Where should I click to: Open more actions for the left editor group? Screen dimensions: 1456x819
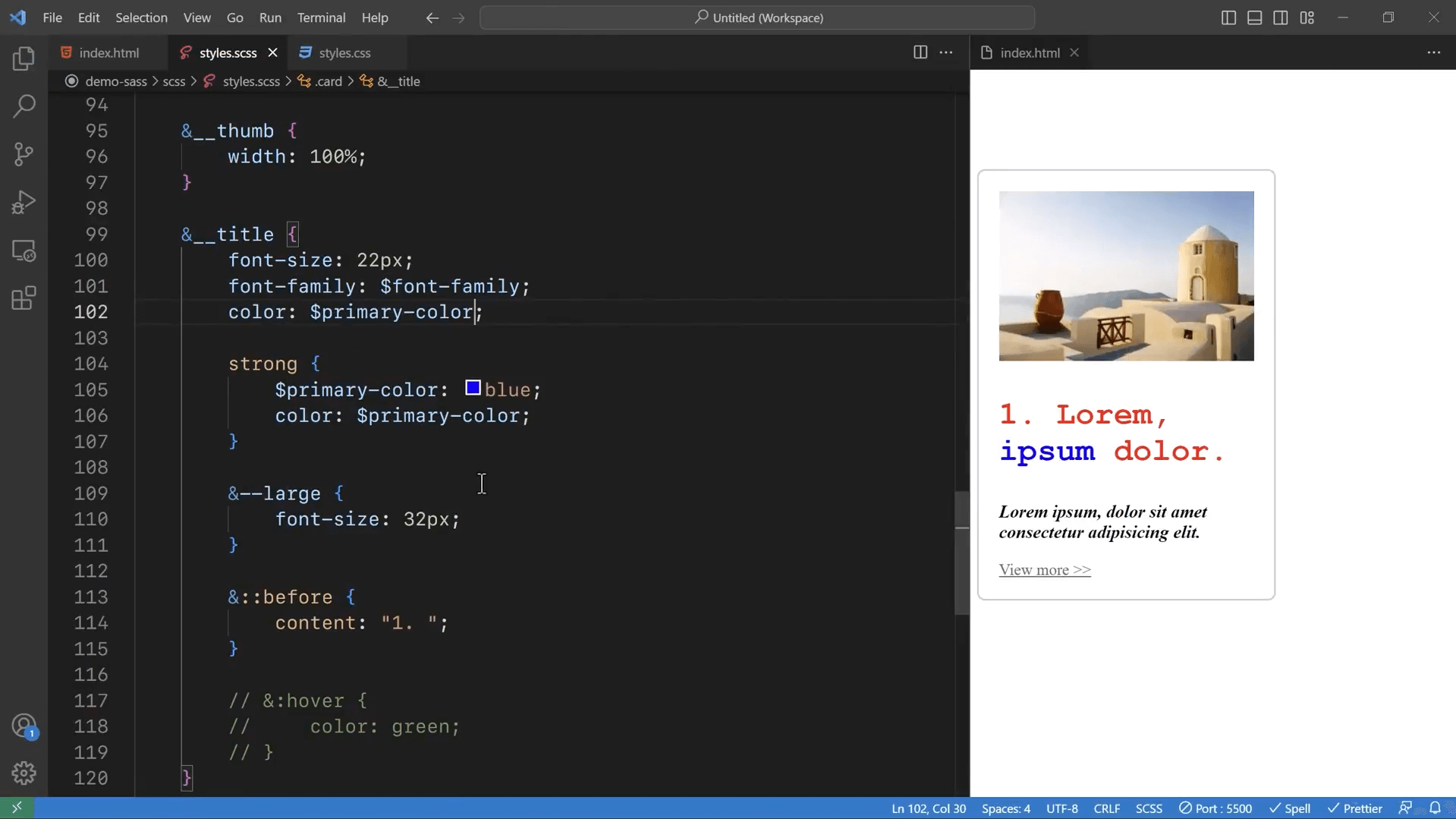tap(946, 52)
